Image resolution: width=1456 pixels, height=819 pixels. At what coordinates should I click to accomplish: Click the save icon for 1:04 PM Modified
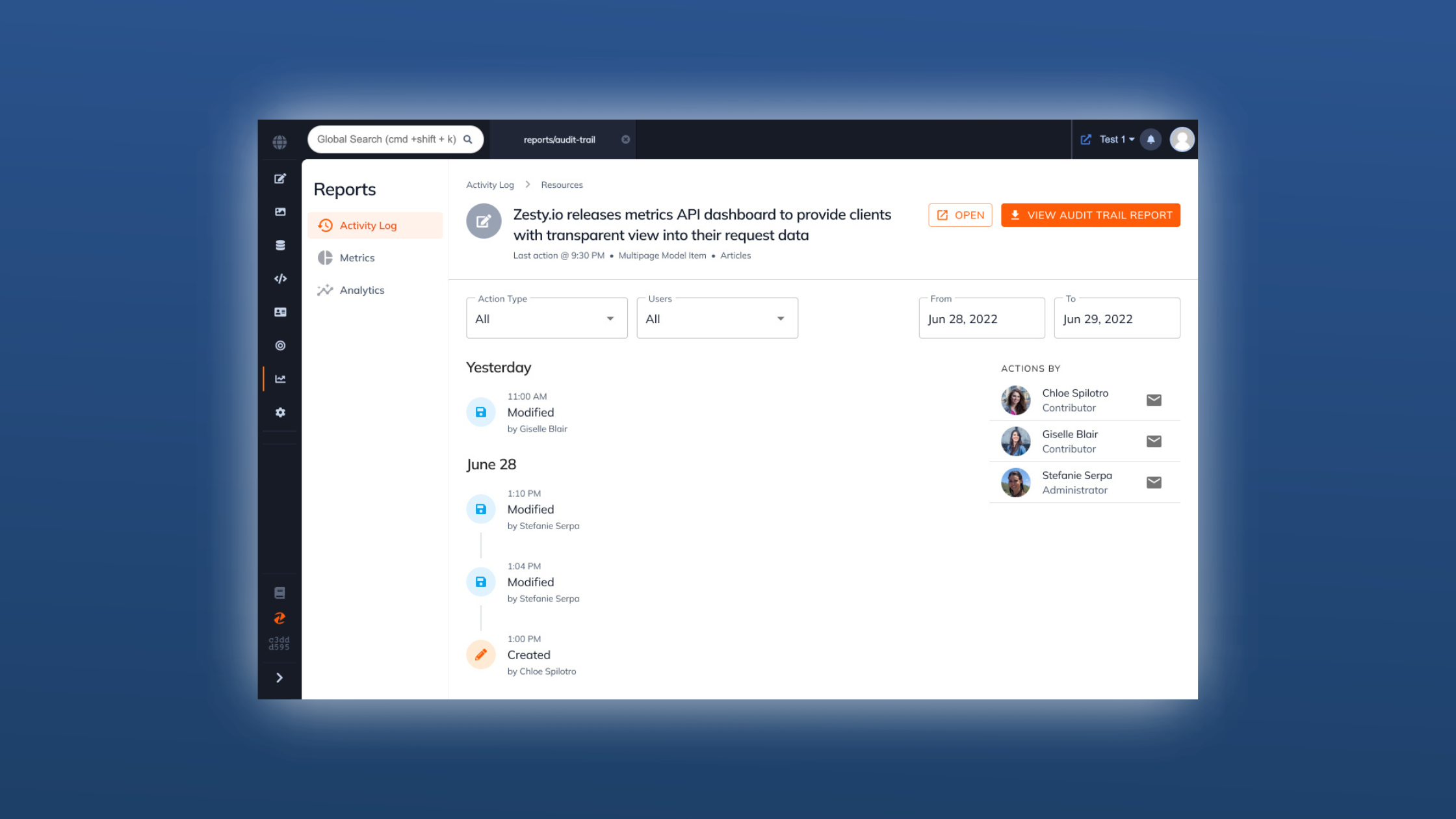(x=481, y=582)
